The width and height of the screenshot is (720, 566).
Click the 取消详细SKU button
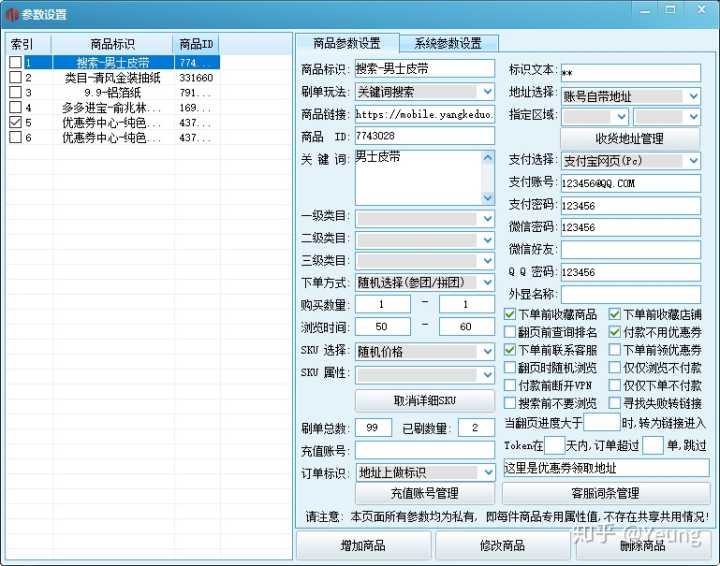click(425, 401)
